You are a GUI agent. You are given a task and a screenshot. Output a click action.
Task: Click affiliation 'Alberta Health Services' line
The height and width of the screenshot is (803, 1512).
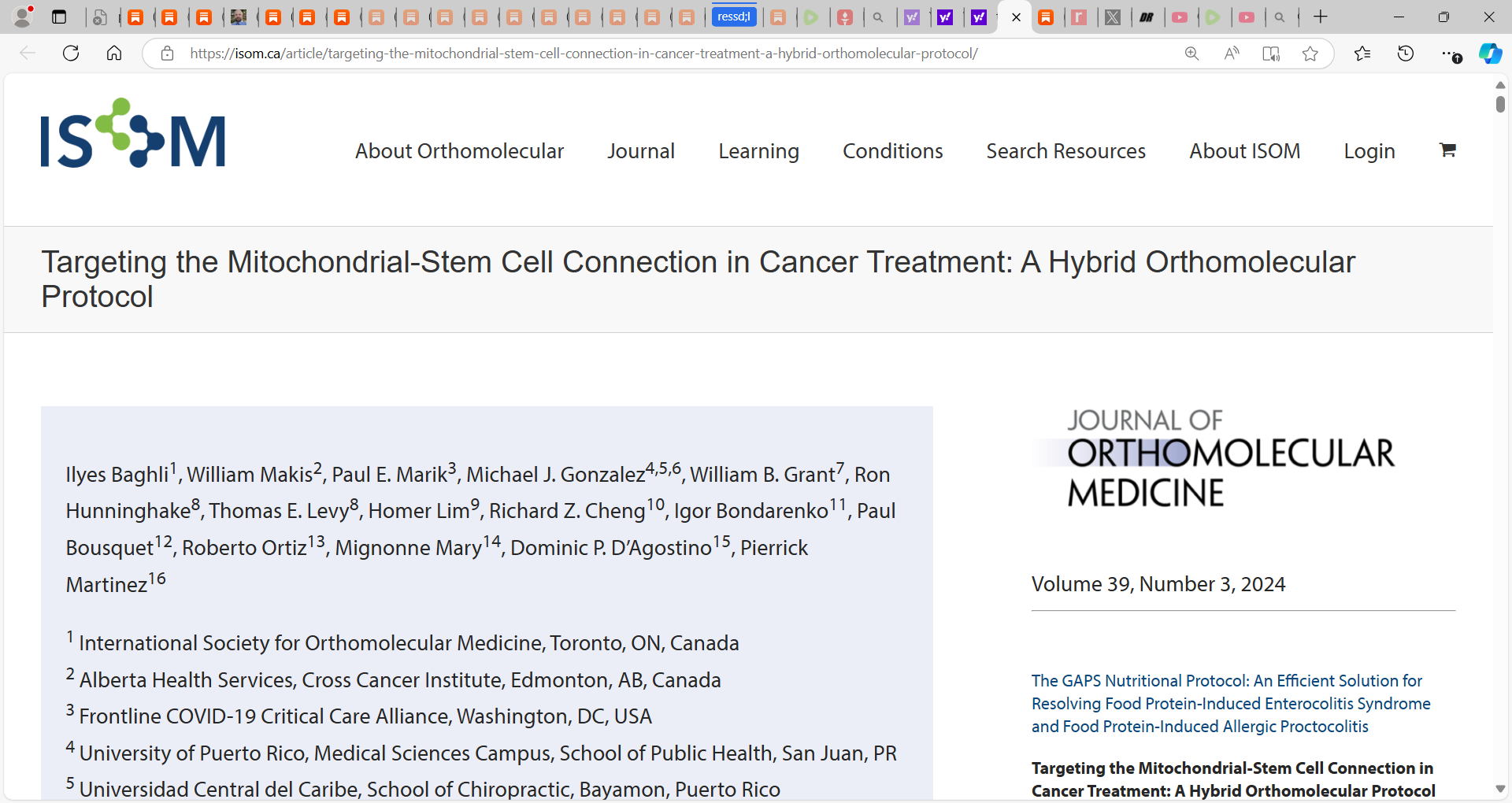[394, 679]
